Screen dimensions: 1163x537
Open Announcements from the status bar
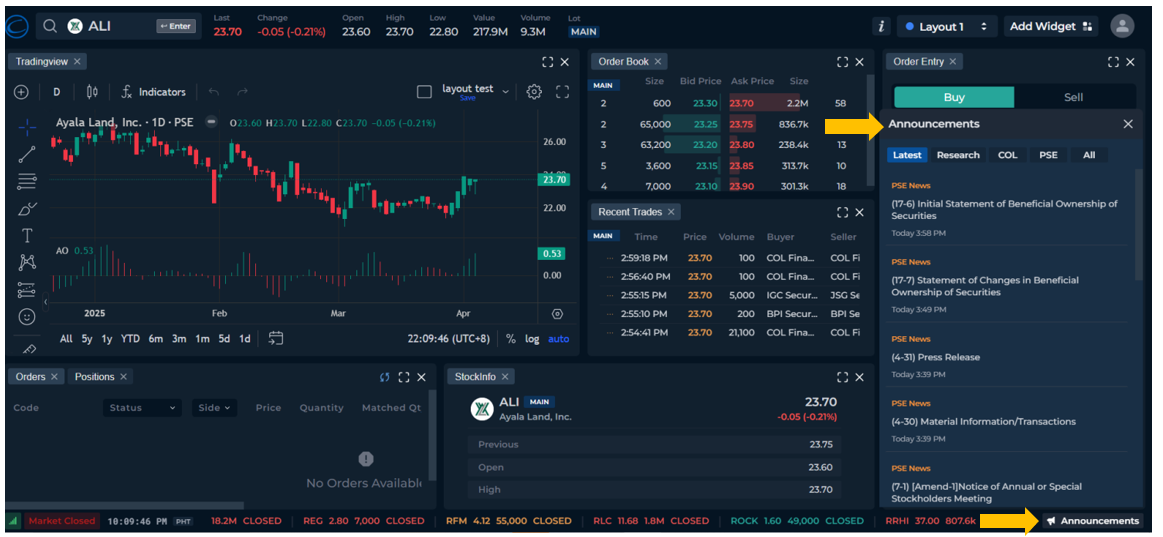pos(1093,521)
